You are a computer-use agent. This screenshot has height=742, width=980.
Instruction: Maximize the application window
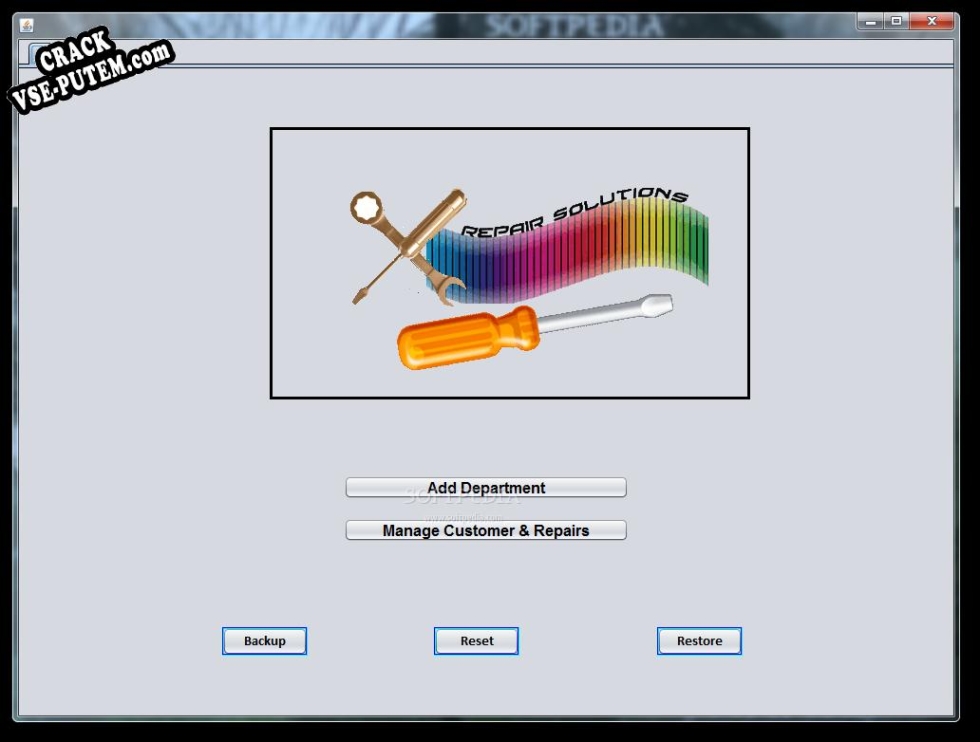(896, 21)
